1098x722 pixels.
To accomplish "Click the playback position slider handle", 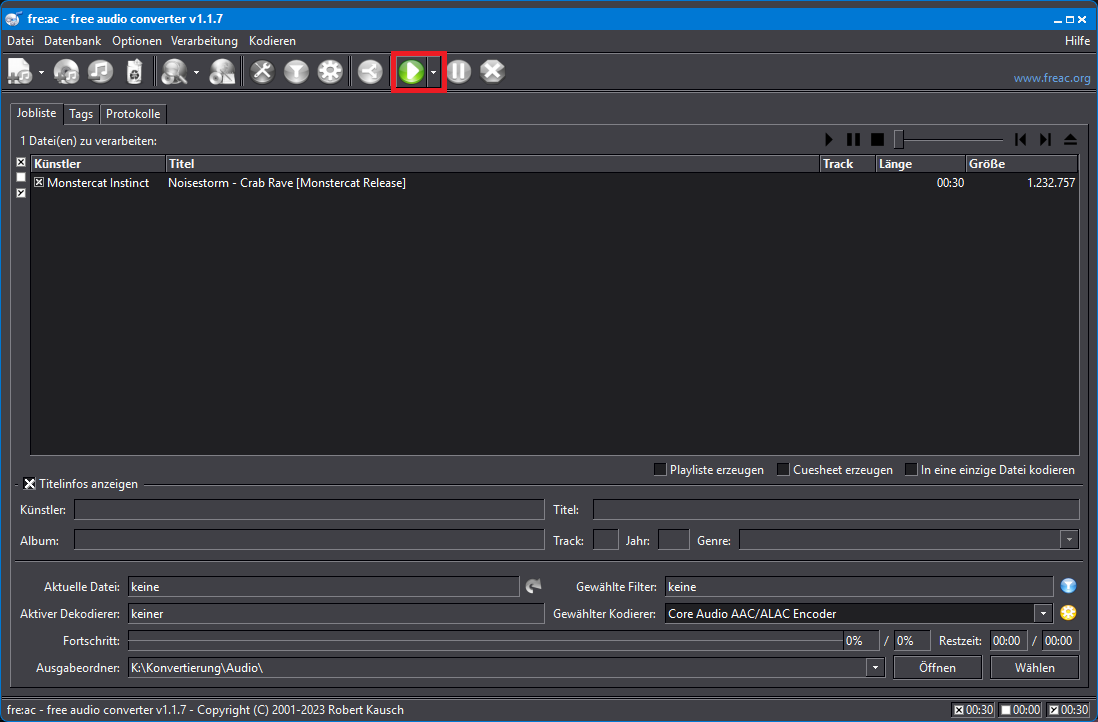I will pos(899,140).
